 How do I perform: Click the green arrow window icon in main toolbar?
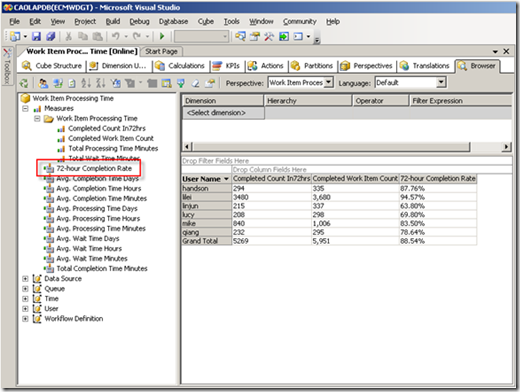(284, 36)
